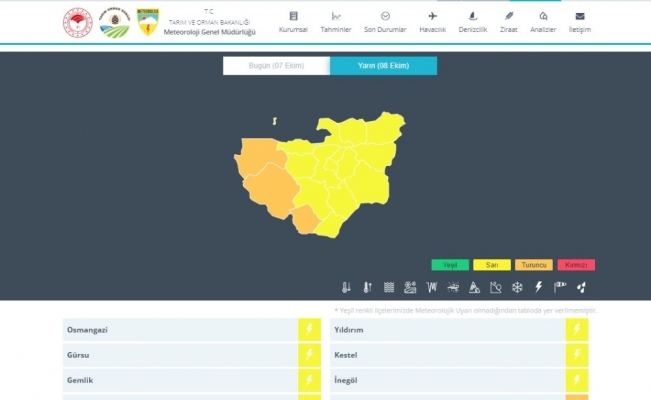Viewport: 651px width, 400px height.
Task: Expand the Son Durumlar menu
Action: (385, 22)
